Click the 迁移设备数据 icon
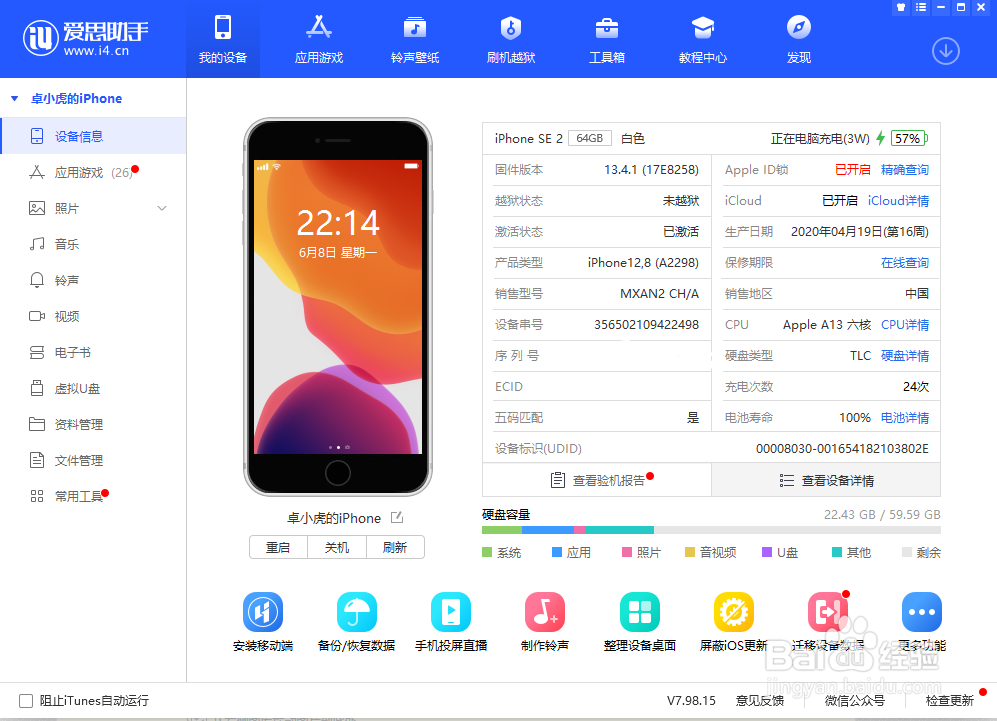The image size is (997, 721). tap(828, 612)
